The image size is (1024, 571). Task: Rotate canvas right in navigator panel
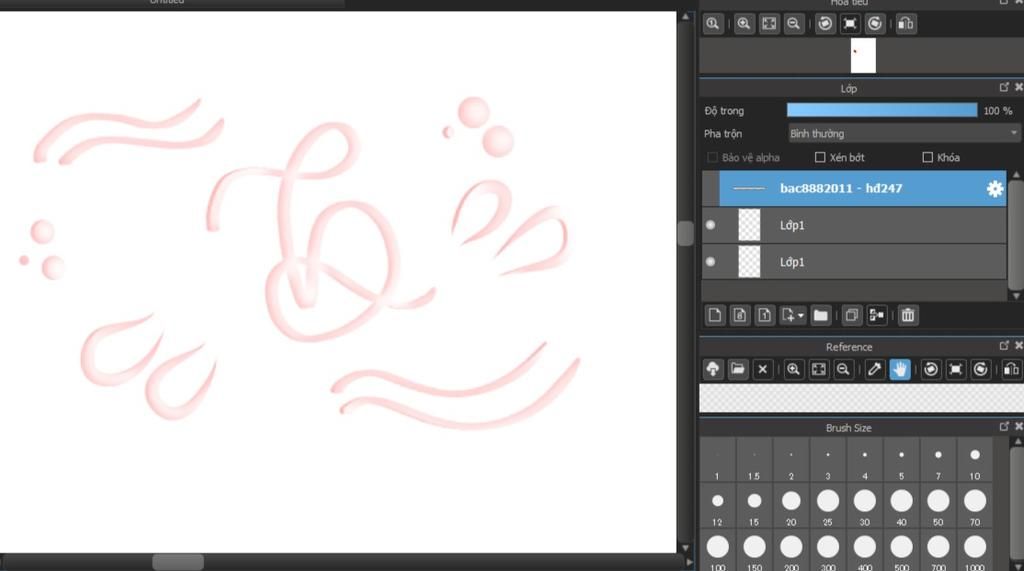[875, 24]
